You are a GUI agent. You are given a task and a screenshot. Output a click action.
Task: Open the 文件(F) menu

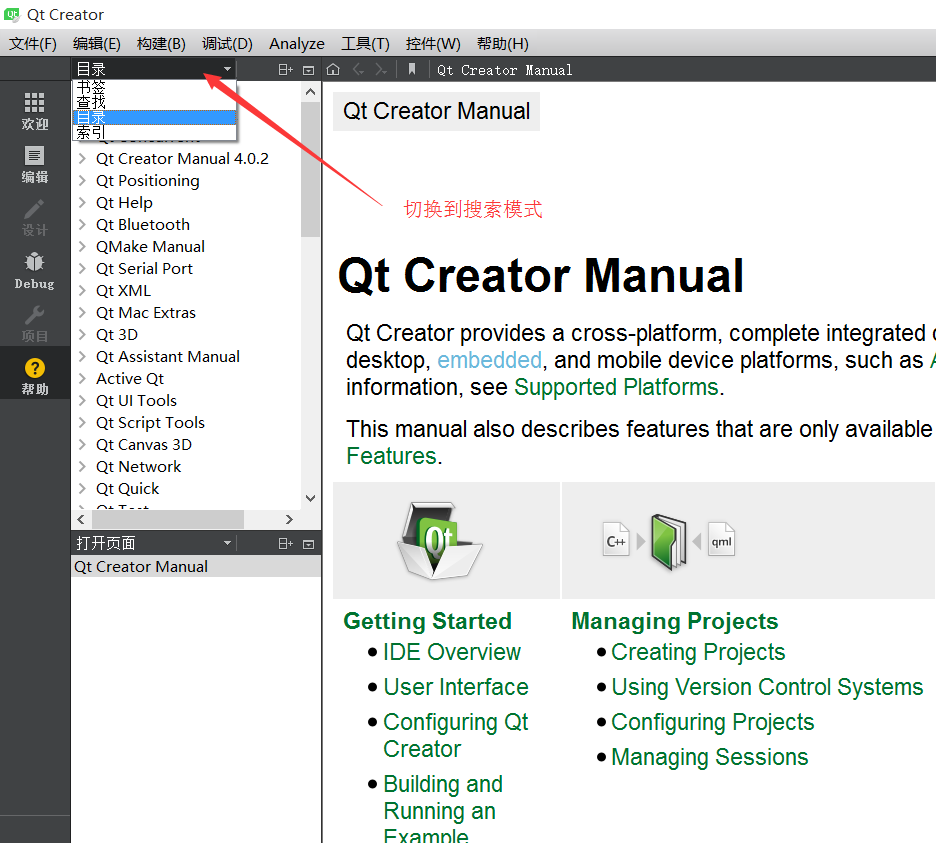pyautogui.click(x=31, y=43)
